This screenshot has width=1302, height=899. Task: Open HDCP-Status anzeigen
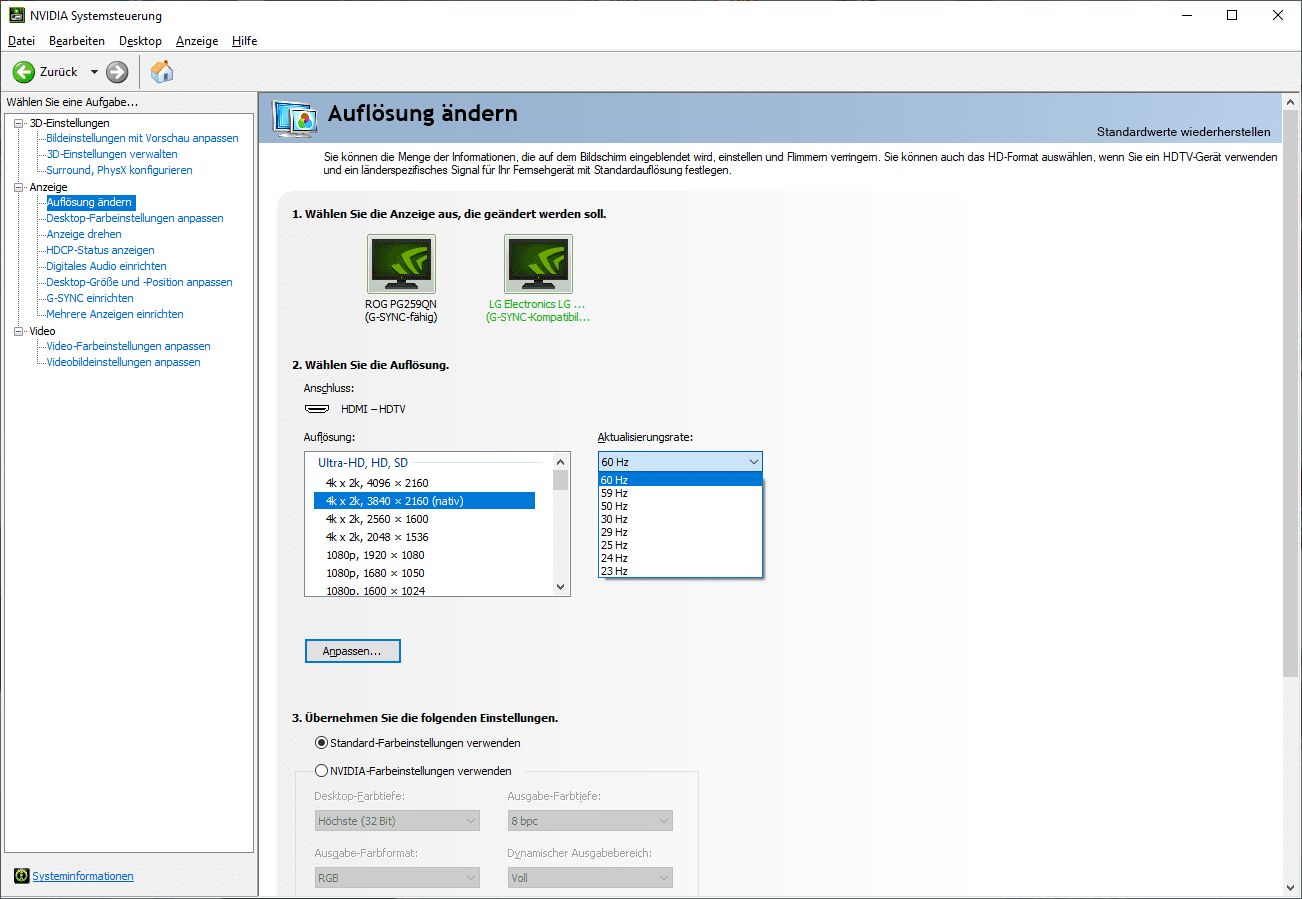(100, 250)
